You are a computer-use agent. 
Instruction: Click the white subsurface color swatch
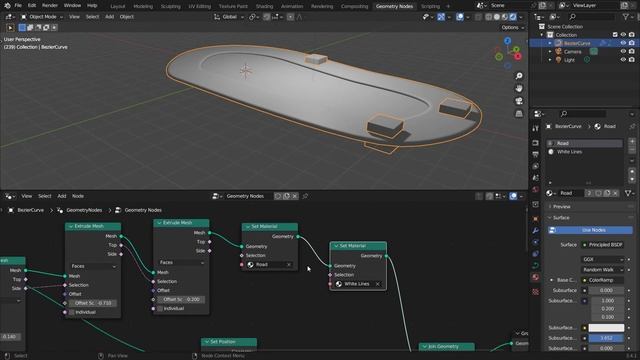606,328
